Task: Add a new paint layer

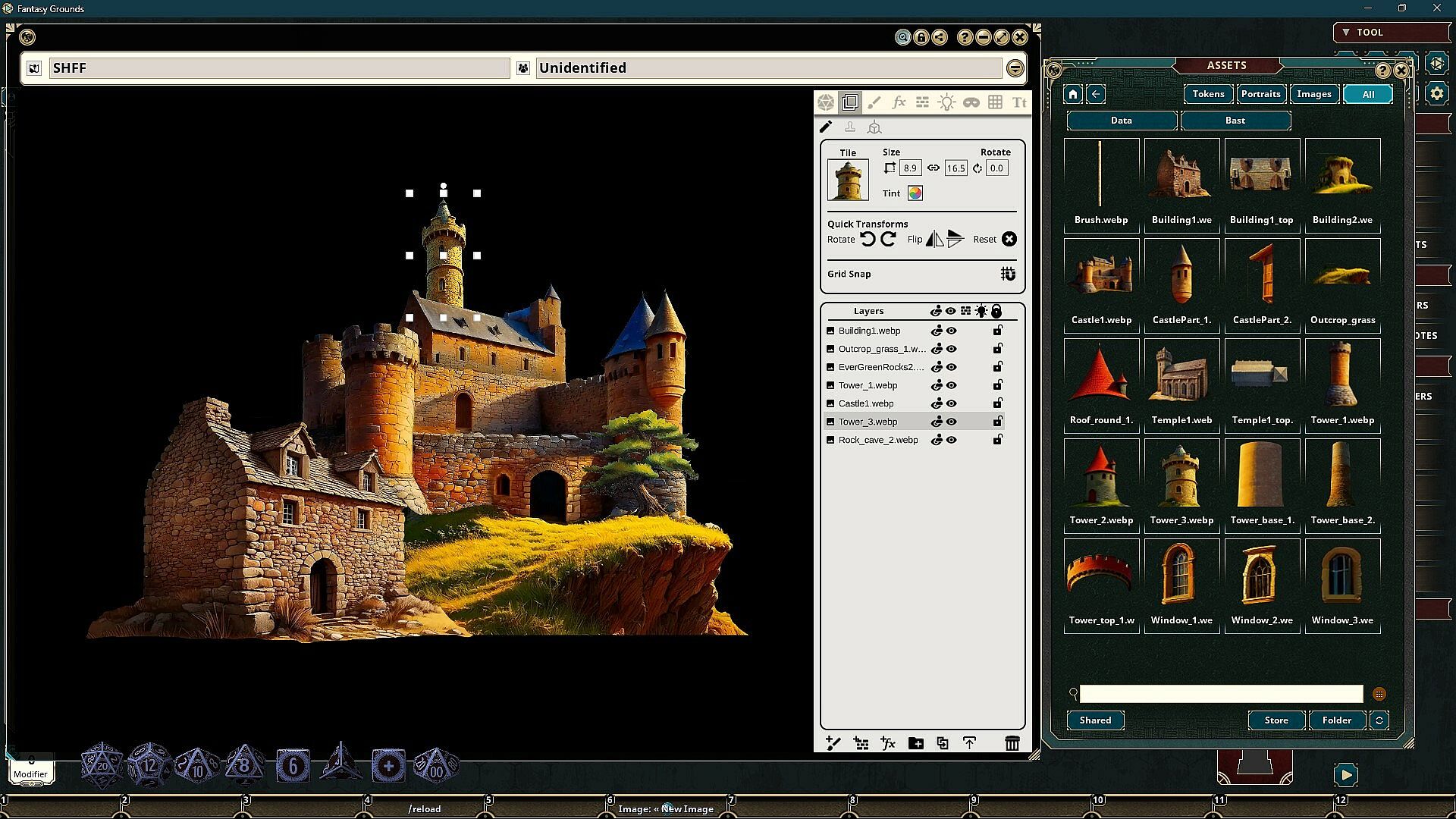Action: [833, 743]
